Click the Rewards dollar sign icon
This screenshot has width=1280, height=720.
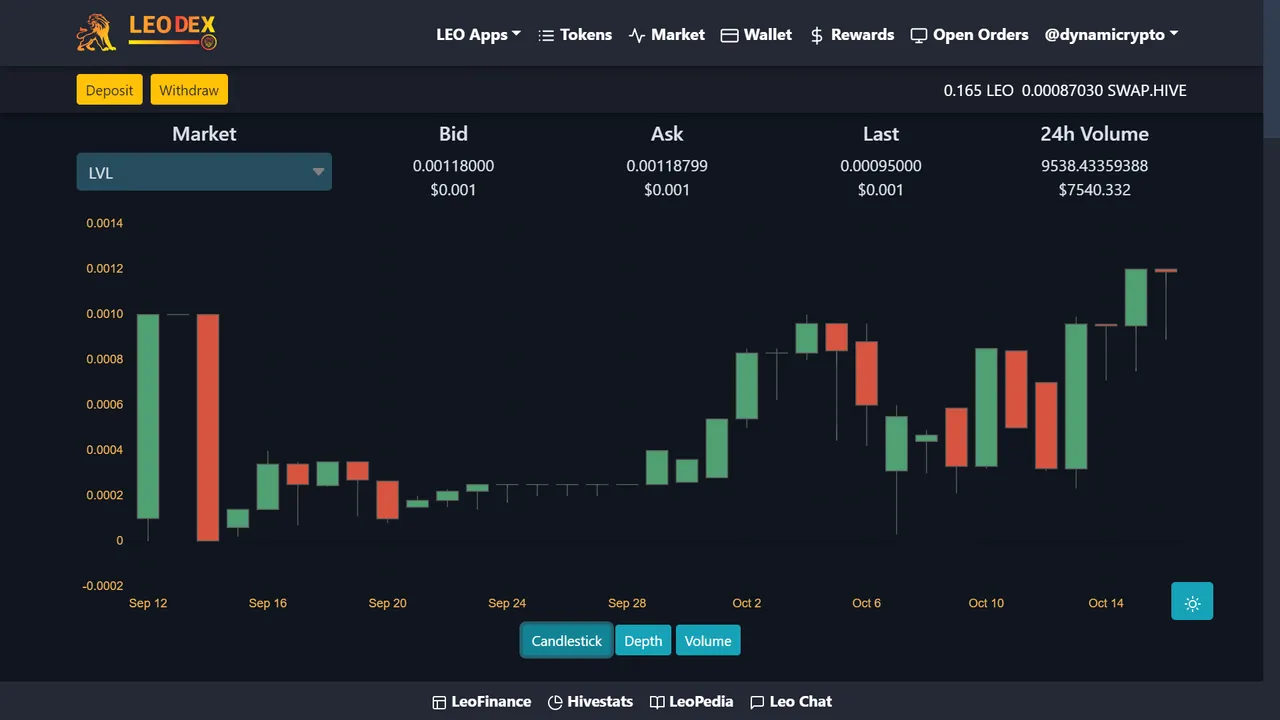[x=817, y=35]
